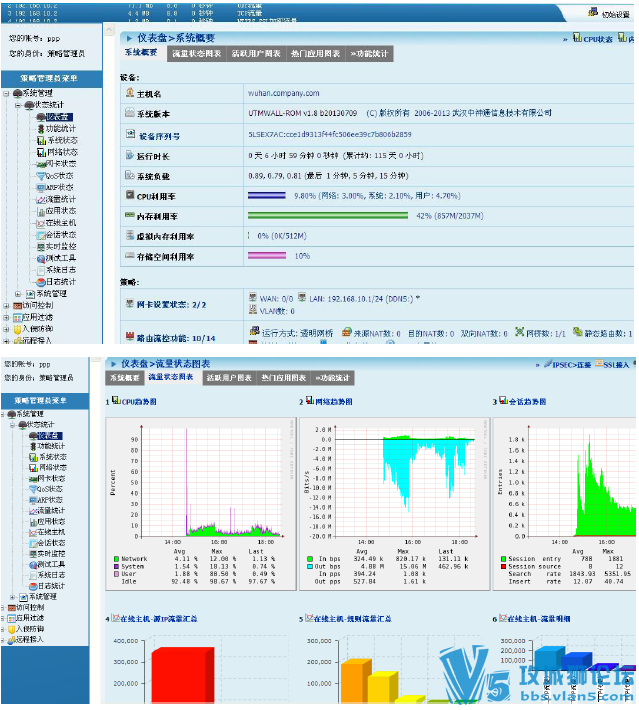Switch to 活跃用户图表 tab on 系统概要 page

pyautogui.click(x=256, y=54)
